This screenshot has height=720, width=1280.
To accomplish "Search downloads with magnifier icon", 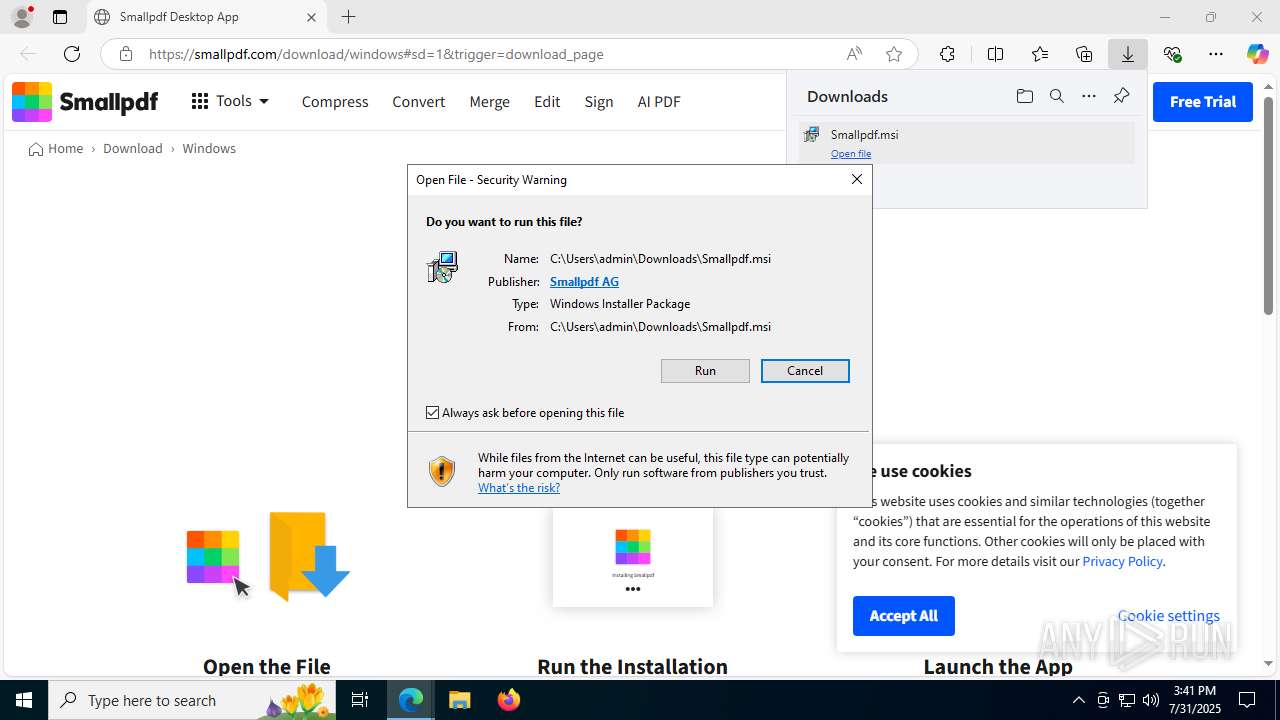I will (x=1057, y=96).
